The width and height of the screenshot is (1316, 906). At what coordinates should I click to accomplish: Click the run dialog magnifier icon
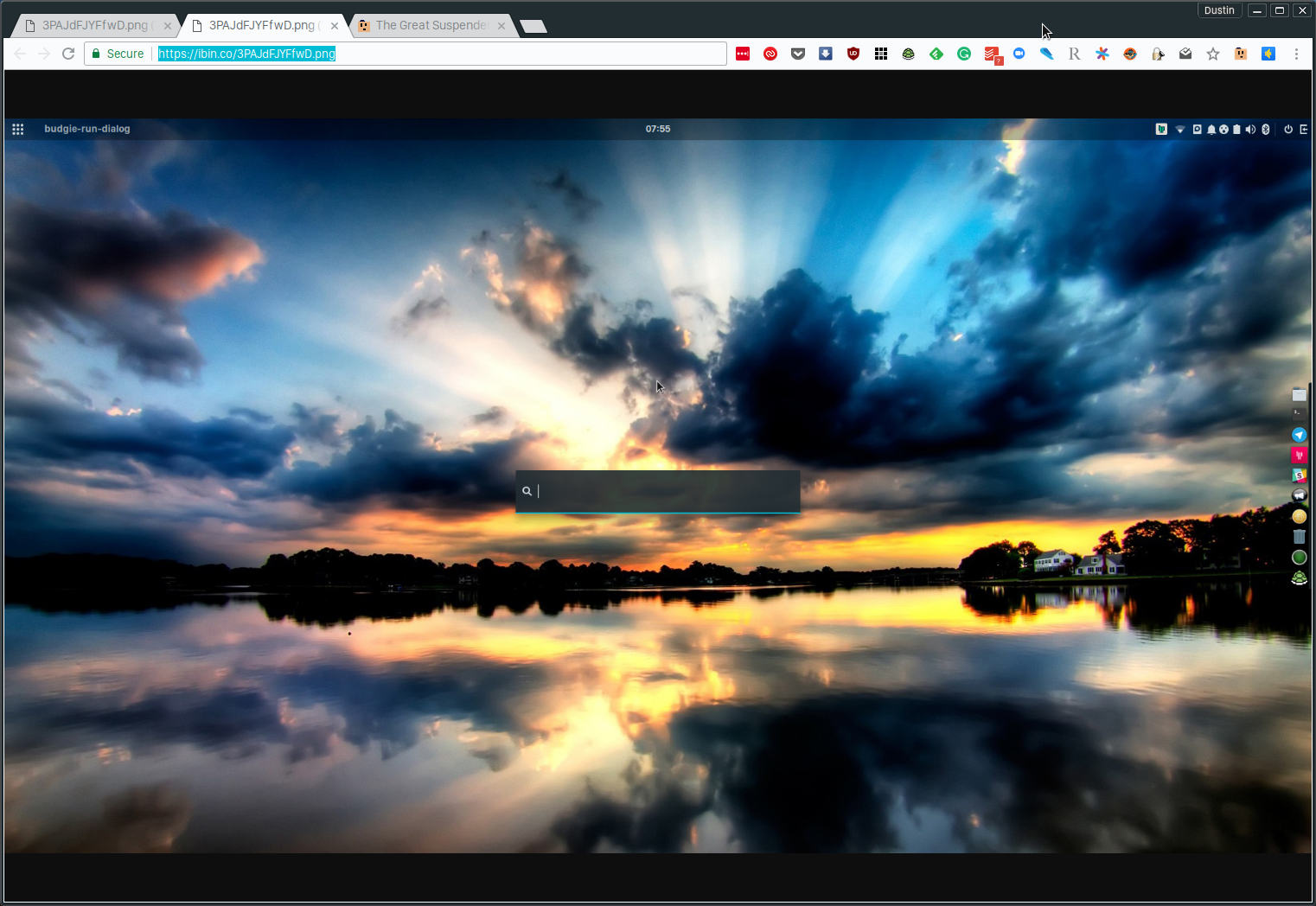[527, 491]
